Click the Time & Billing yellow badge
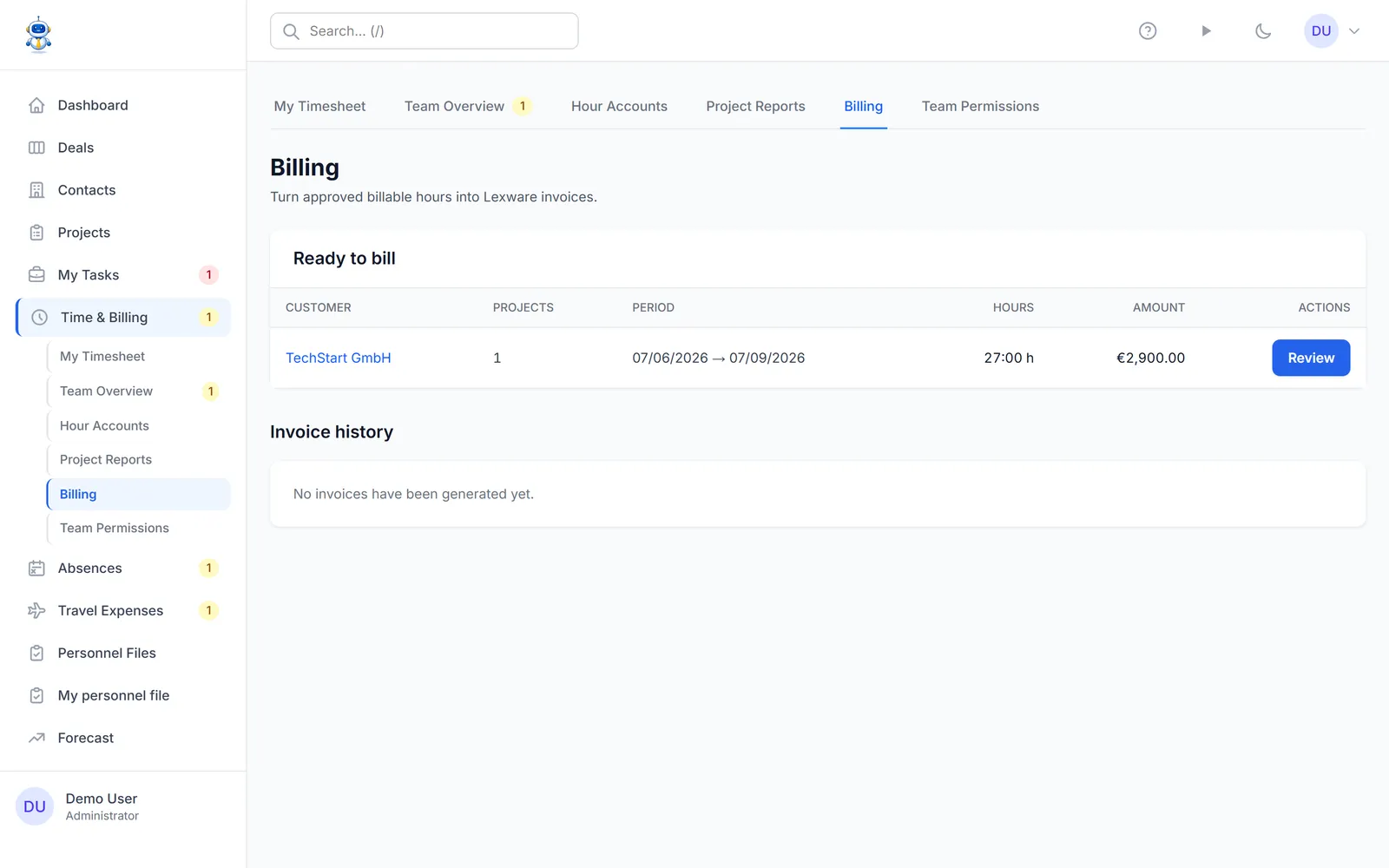Image resolution: width=1389 pixels, height=868 pixels. [x=208, y=318]
